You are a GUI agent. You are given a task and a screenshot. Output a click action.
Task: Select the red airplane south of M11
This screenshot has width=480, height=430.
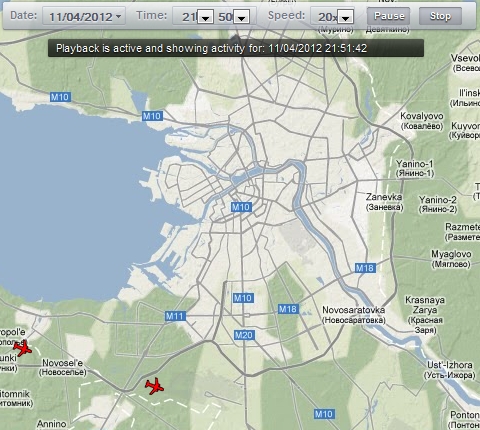(x=154, y=386)
